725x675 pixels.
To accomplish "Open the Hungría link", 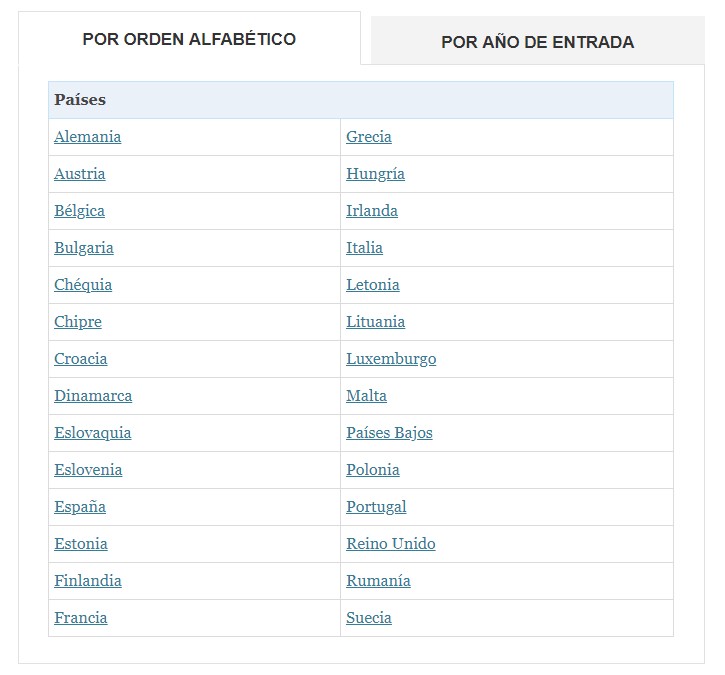I will tap(376, 174).
